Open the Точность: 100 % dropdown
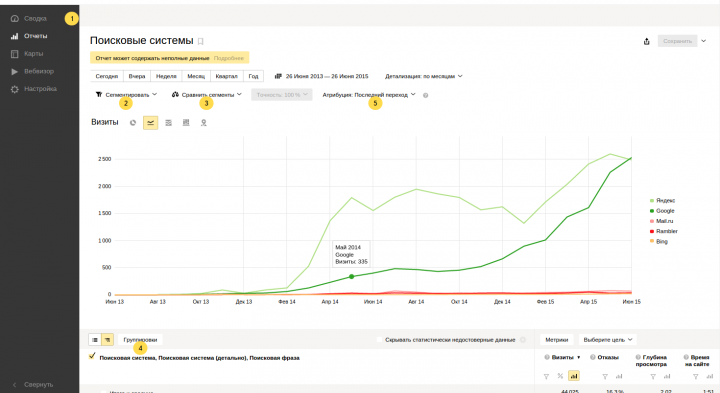This screenshot has height=393, width=720. click(281, 95)
